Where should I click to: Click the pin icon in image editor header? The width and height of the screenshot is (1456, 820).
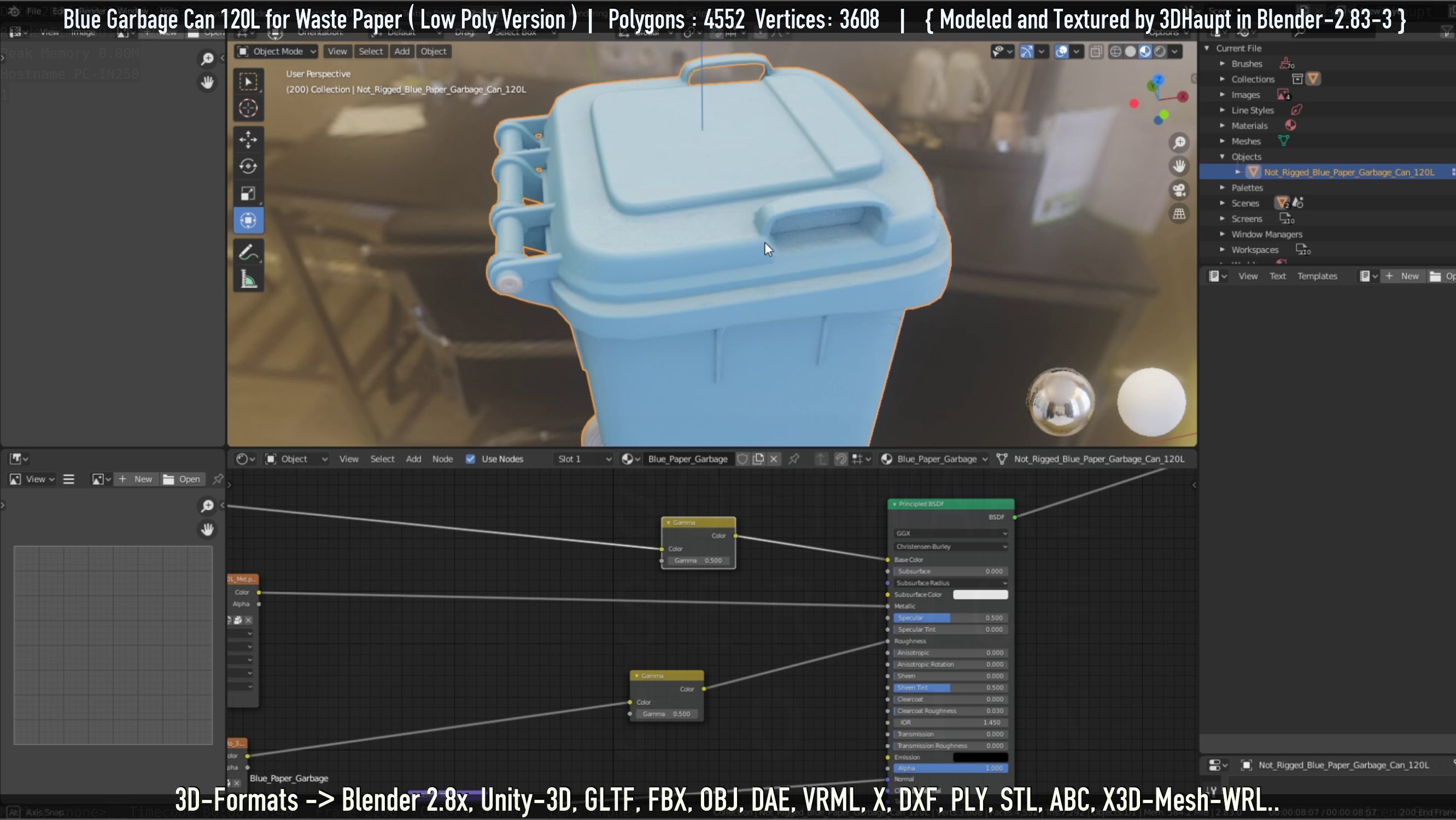pos(218,479)
